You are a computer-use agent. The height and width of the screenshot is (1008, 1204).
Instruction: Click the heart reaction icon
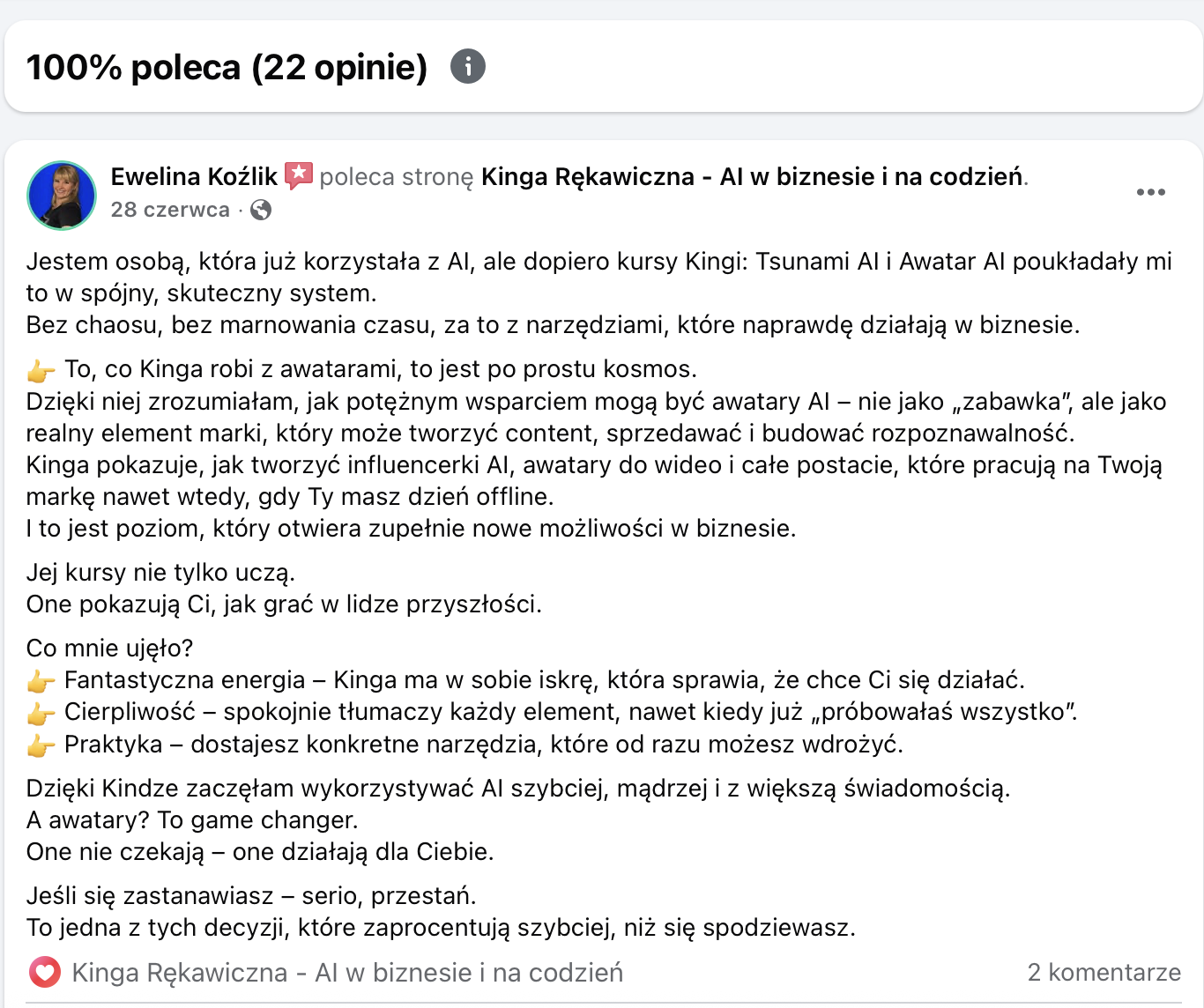click(x=45, y=973)
